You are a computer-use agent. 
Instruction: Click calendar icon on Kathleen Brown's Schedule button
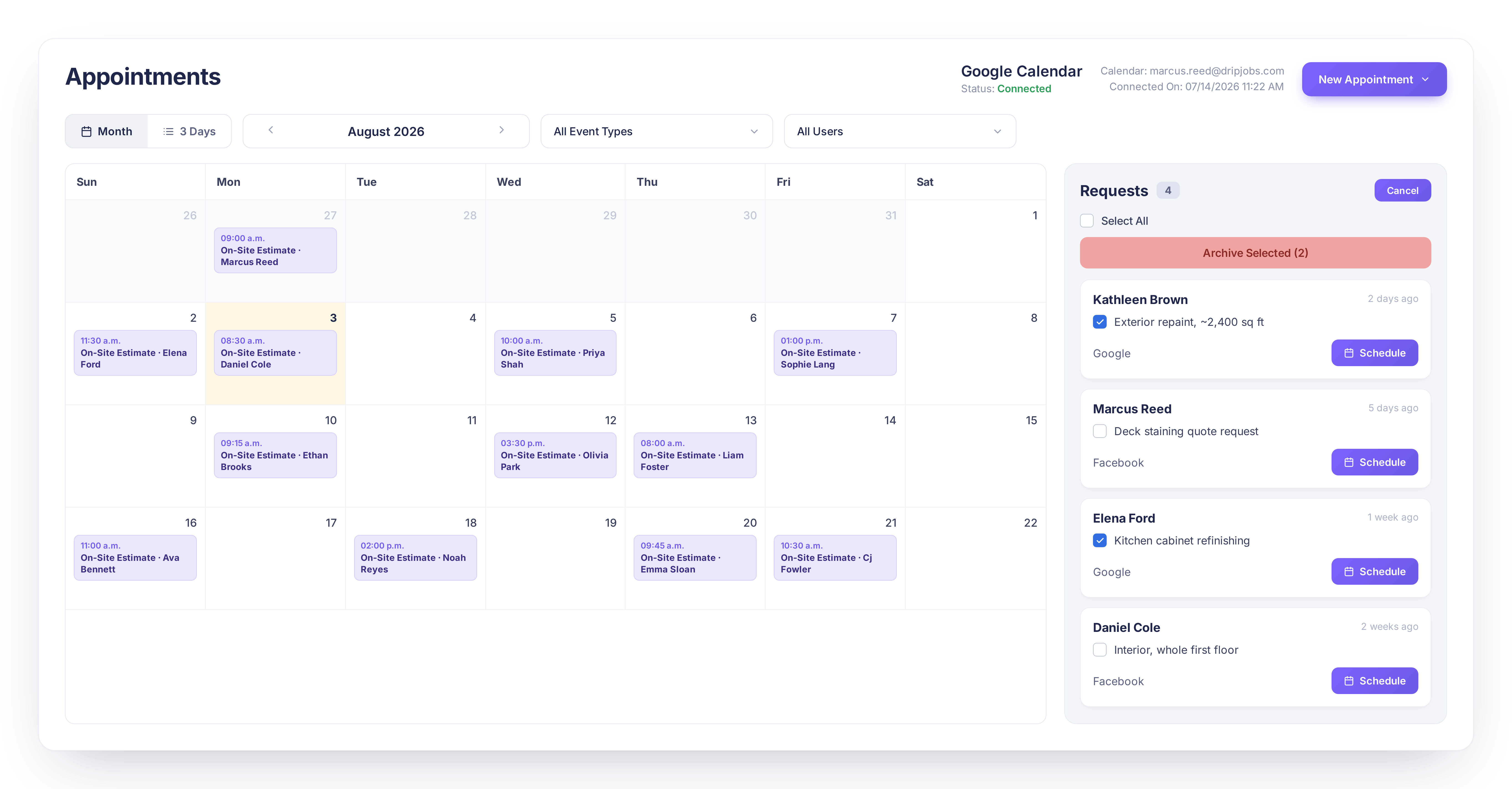pyautogui.click(x=1349, y=353)
